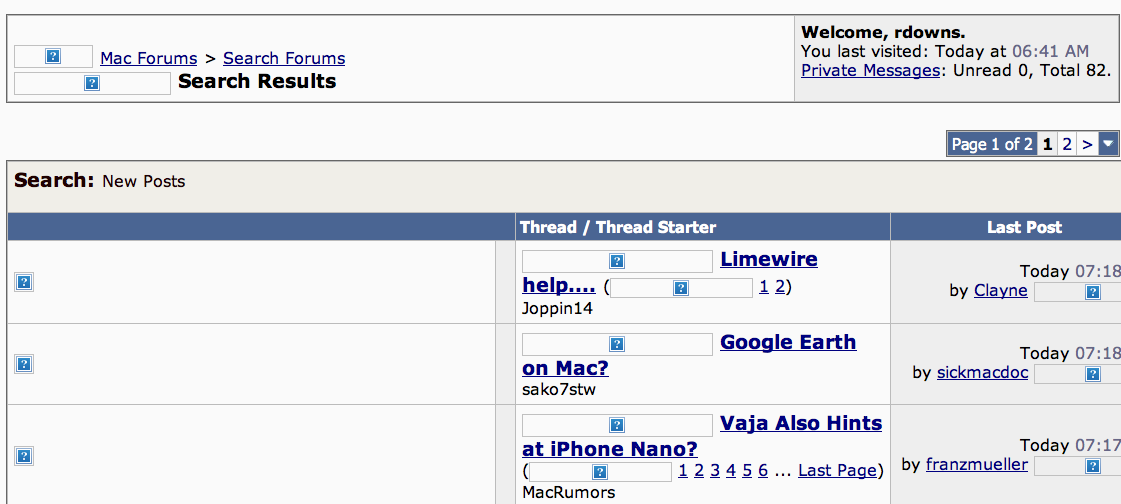Image resolution: width=1121 pixels, height=504 pixels.
Task: Go to page 2 of search results
Action: tap(1067, 144)
